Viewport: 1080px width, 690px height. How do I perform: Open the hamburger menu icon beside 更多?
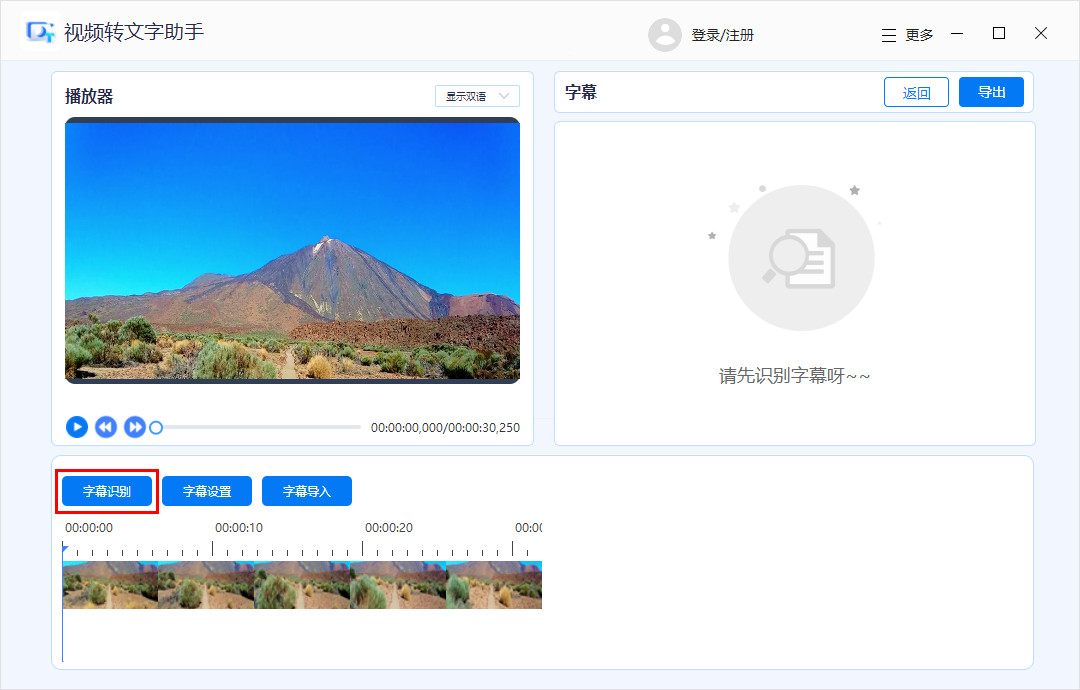pos(888,34)
